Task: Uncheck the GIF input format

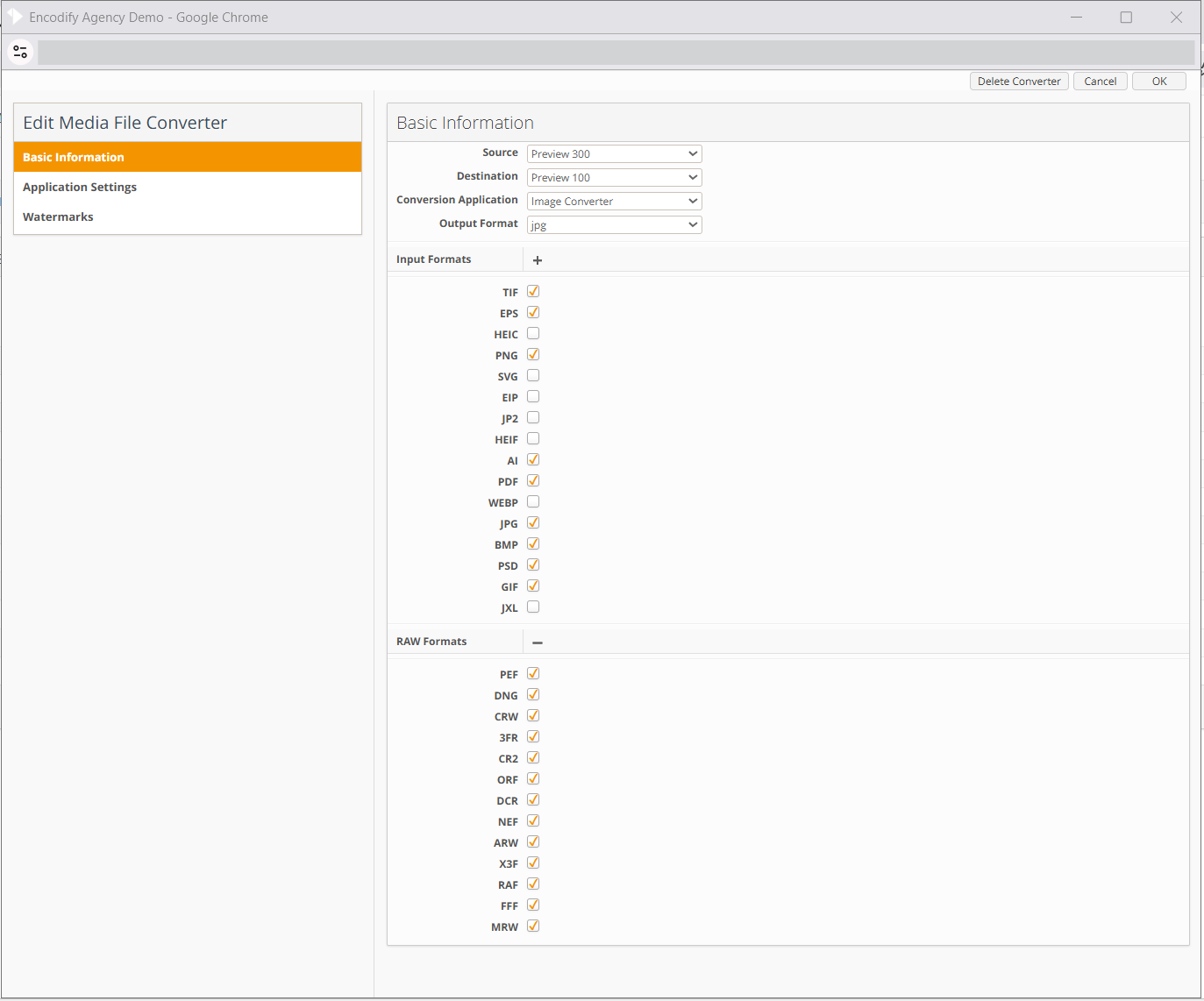Action: pos(533,586)
